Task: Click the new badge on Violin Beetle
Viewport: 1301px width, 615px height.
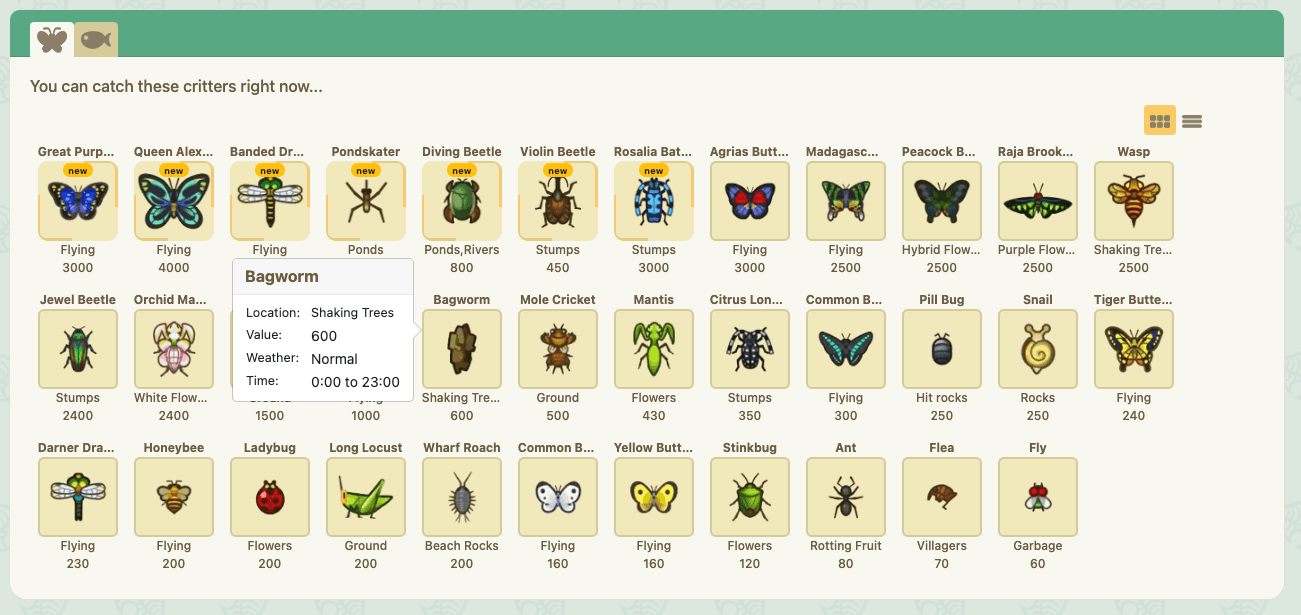Action: tap(557, 170)
